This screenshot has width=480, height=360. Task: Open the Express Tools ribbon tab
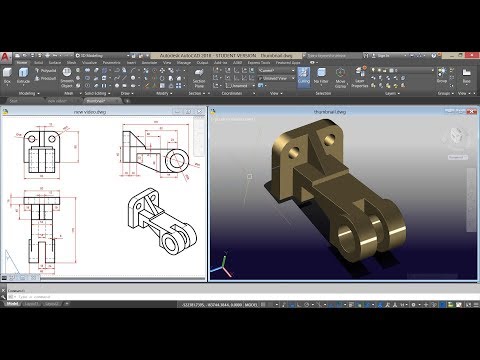point(259,63)
